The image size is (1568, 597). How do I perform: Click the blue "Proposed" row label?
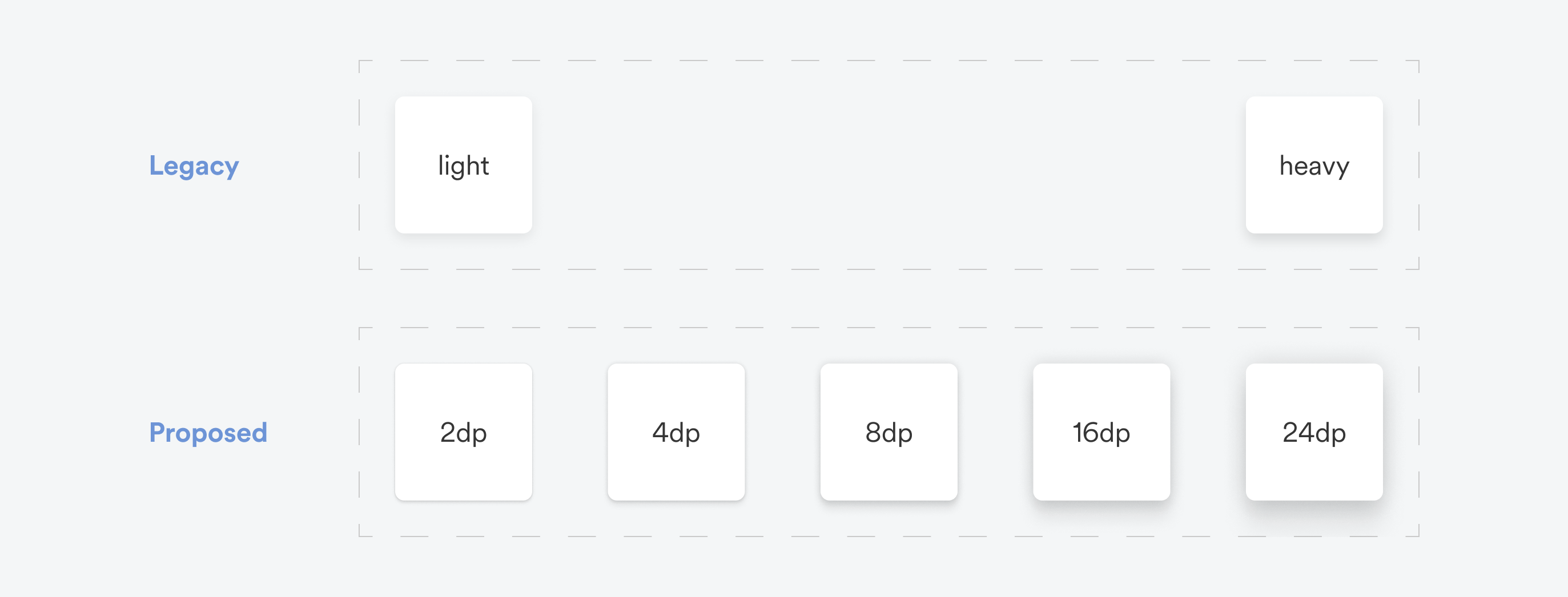pos(208,433)
